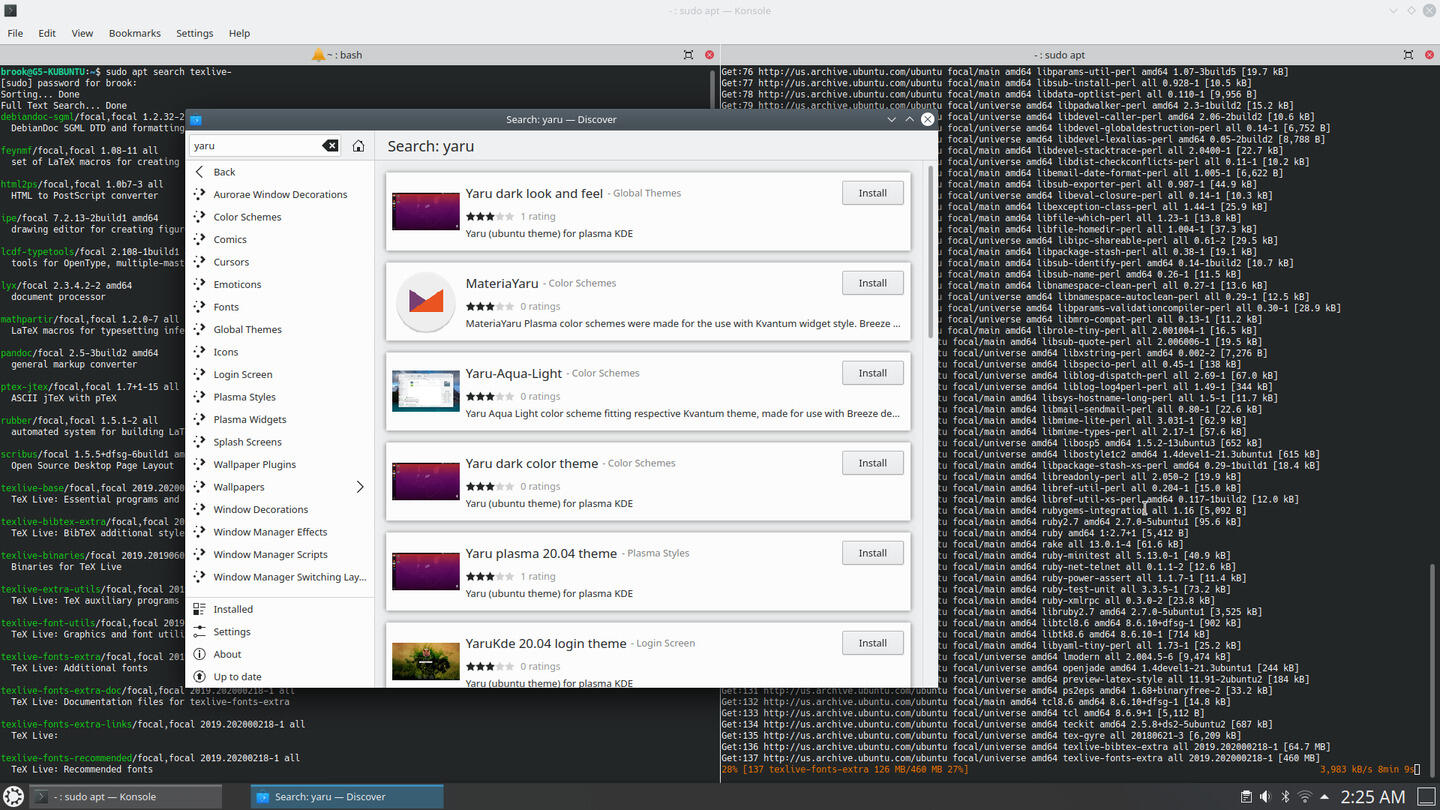Select Global Themes category
Viewport: 1440px width, 810px height.
tap(280, 329)
